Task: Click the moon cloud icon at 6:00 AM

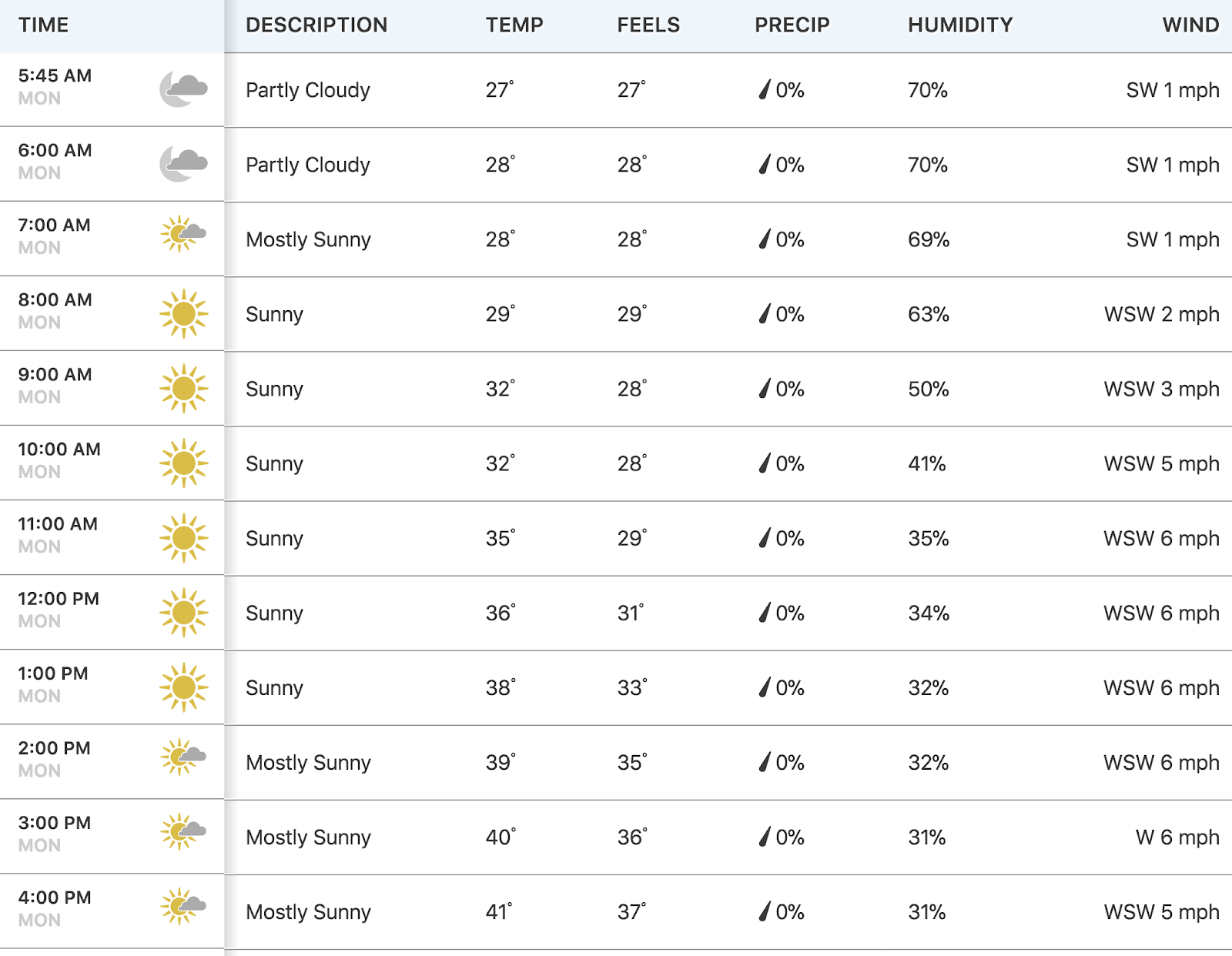Action: click(183, 163)
